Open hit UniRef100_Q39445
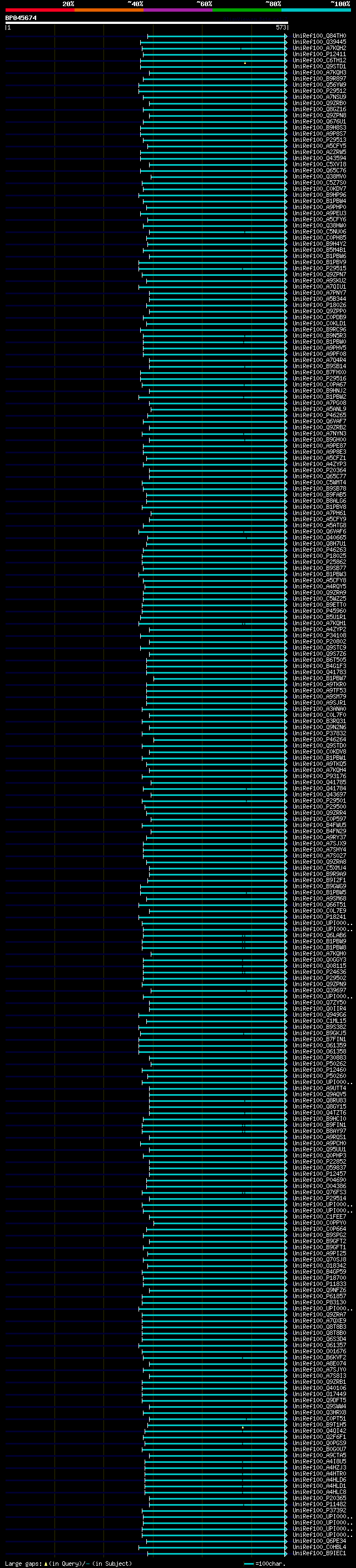Screen dimensions: 356x1568 point(319,42)
